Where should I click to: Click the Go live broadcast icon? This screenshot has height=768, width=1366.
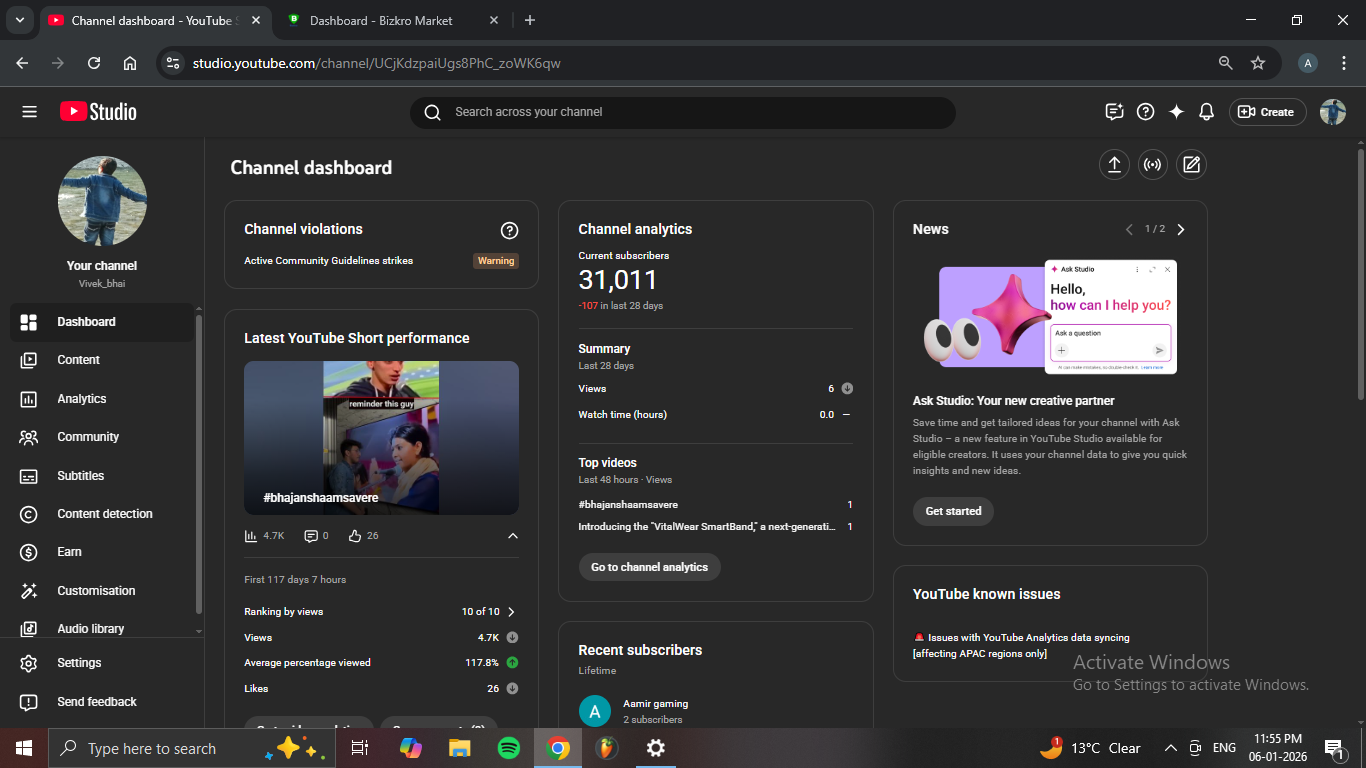(x=1153, y=165)
